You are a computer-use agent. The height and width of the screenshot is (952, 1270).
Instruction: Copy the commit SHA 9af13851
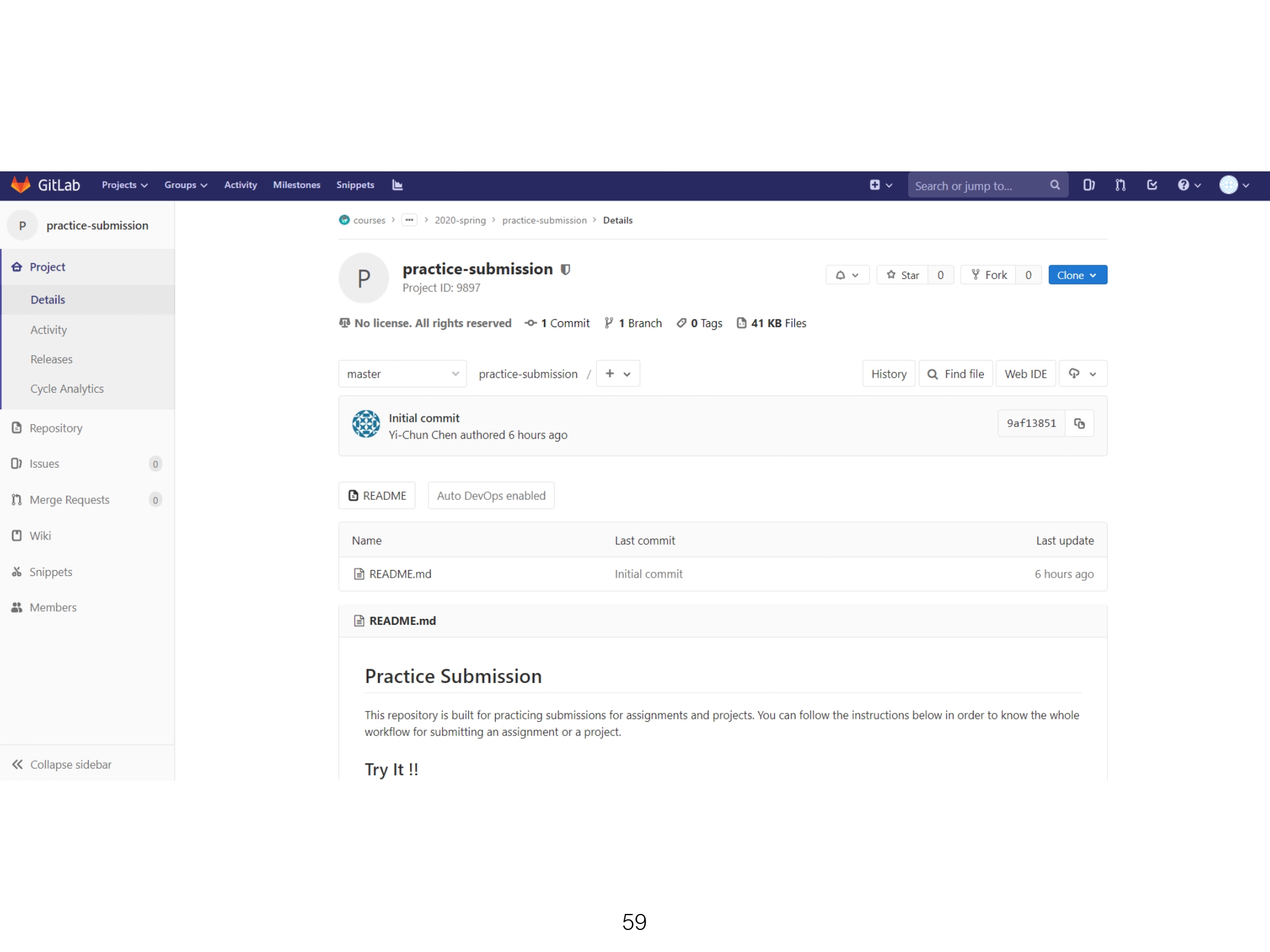coord(1079,424)
